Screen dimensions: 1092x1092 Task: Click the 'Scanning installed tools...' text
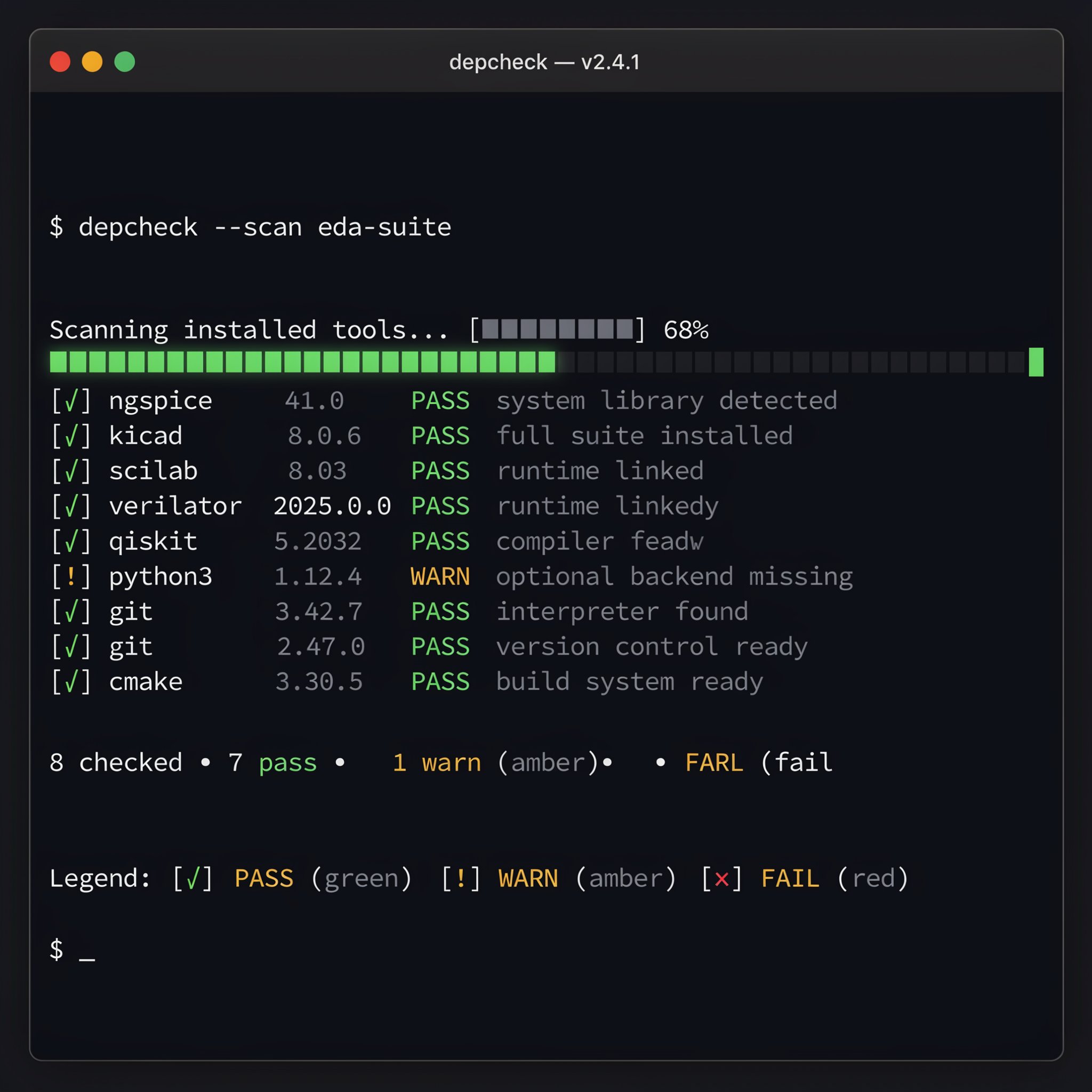248,330
